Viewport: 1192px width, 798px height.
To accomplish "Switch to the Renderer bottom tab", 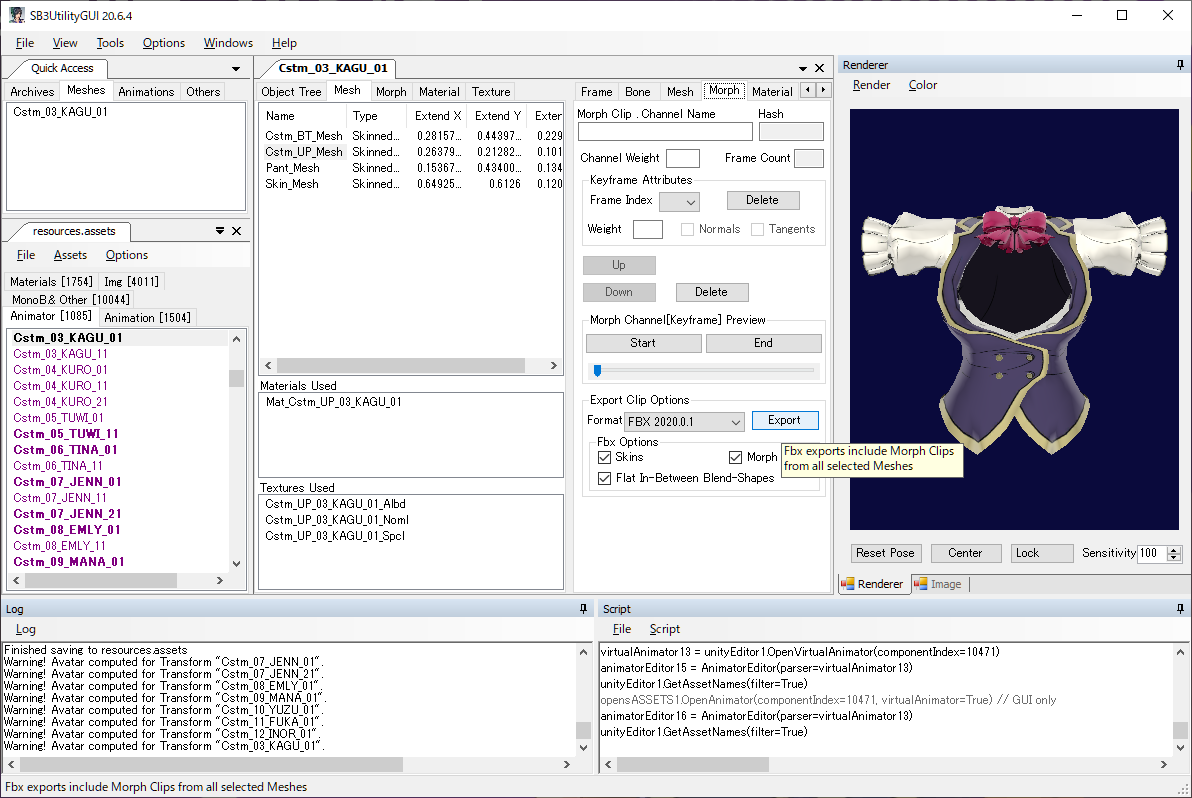I will pyautogui.click(x=872, y=584).
